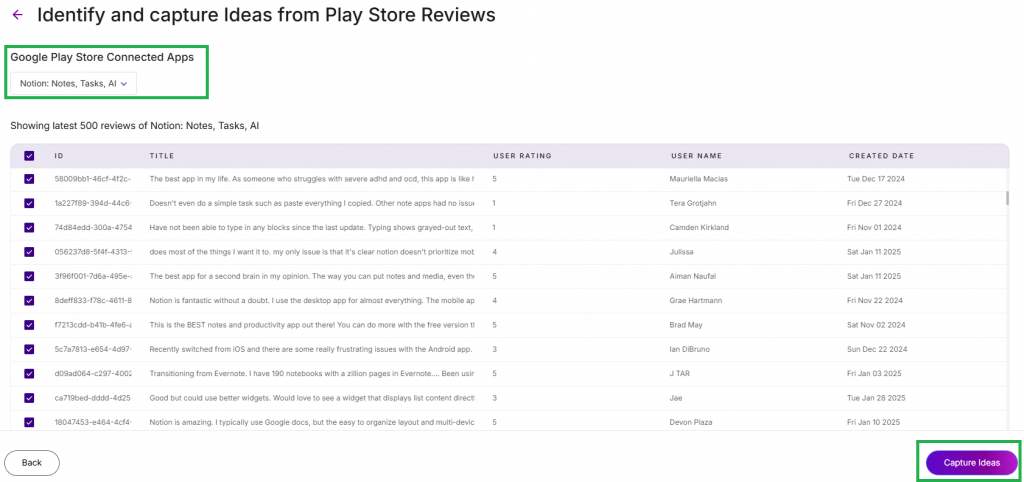The height and width of the screenshot is (482, 1024).
Task: Click the Title column header
Action: 162,156
